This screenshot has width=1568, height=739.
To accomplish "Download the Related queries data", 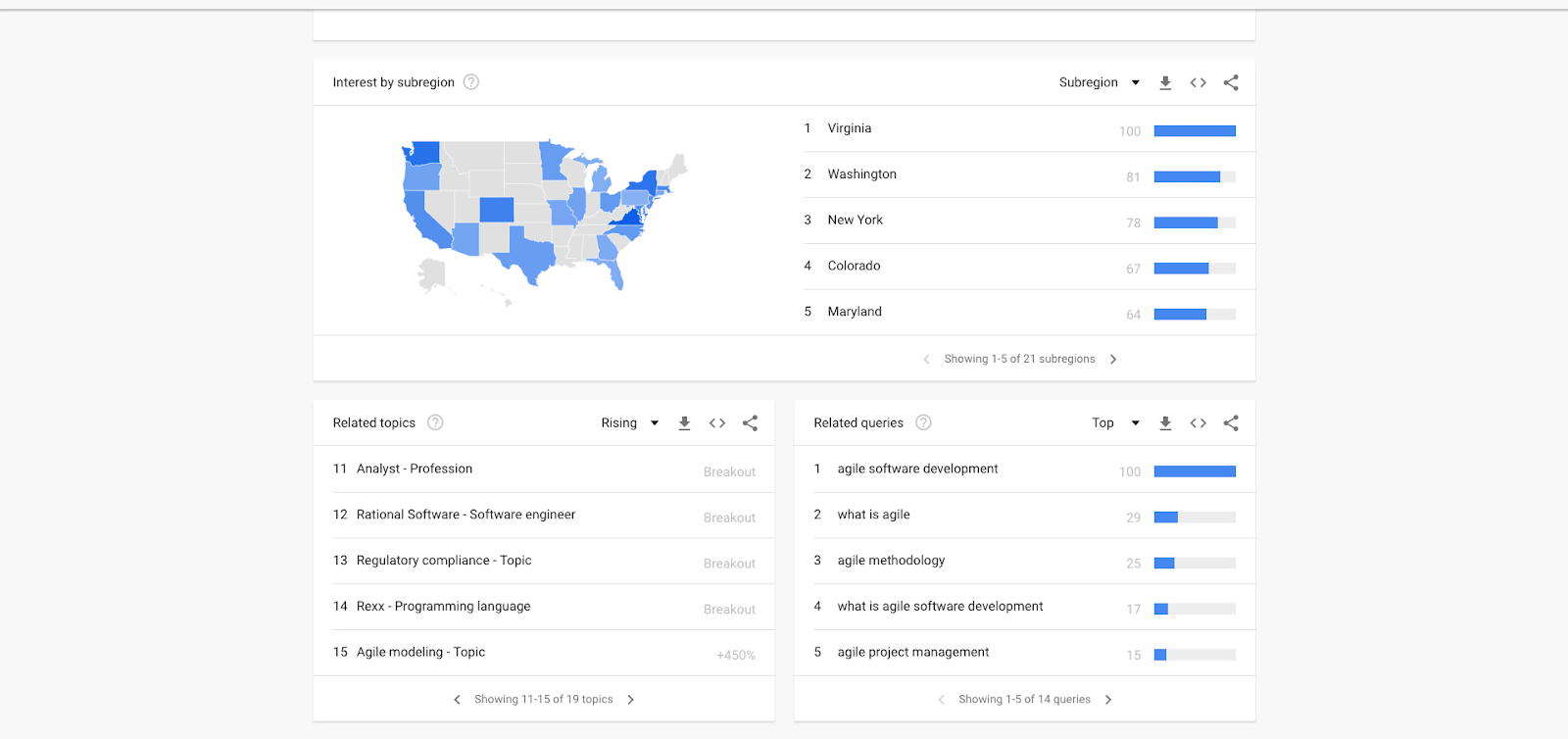I will point(1165,423).
